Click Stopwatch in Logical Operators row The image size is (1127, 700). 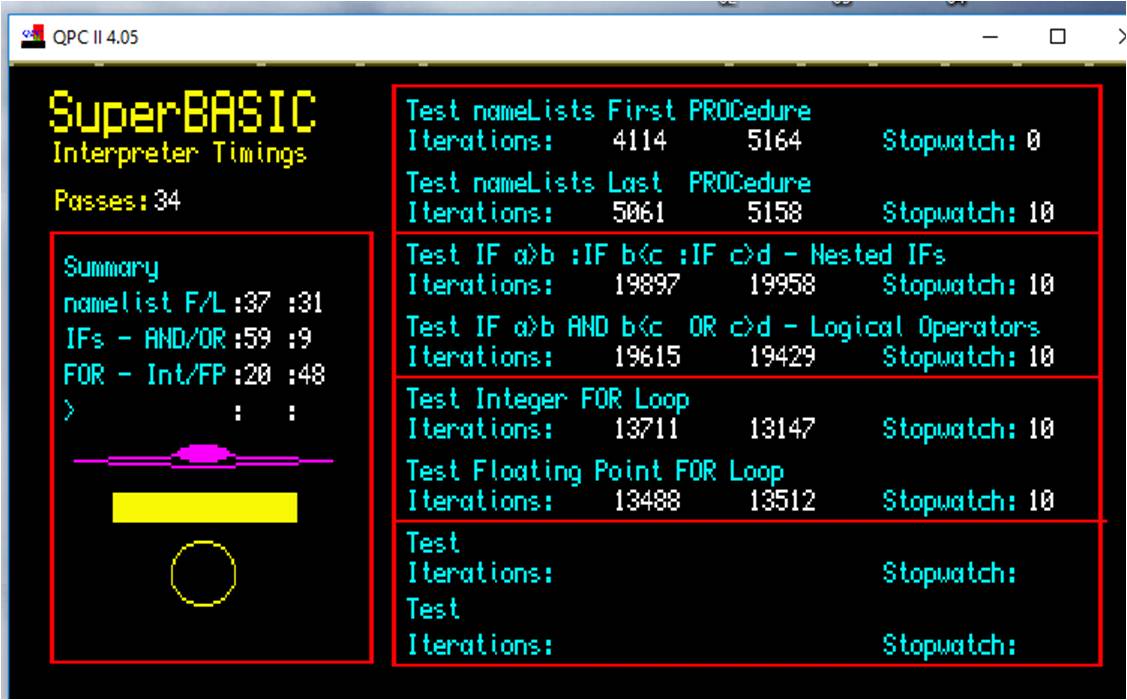click(x=967, y=356)
